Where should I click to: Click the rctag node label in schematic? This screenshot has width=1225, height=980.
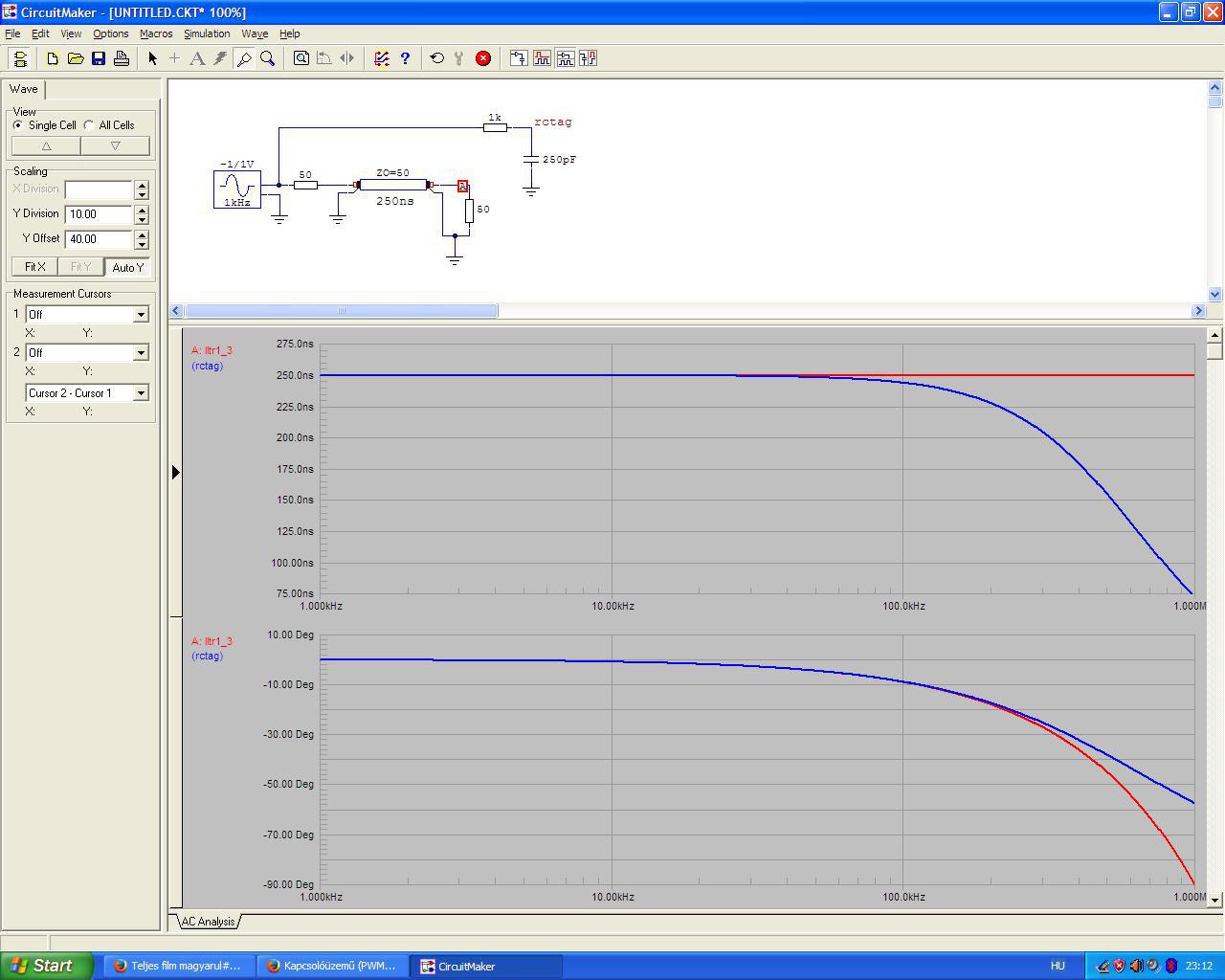tap(553, 122)
